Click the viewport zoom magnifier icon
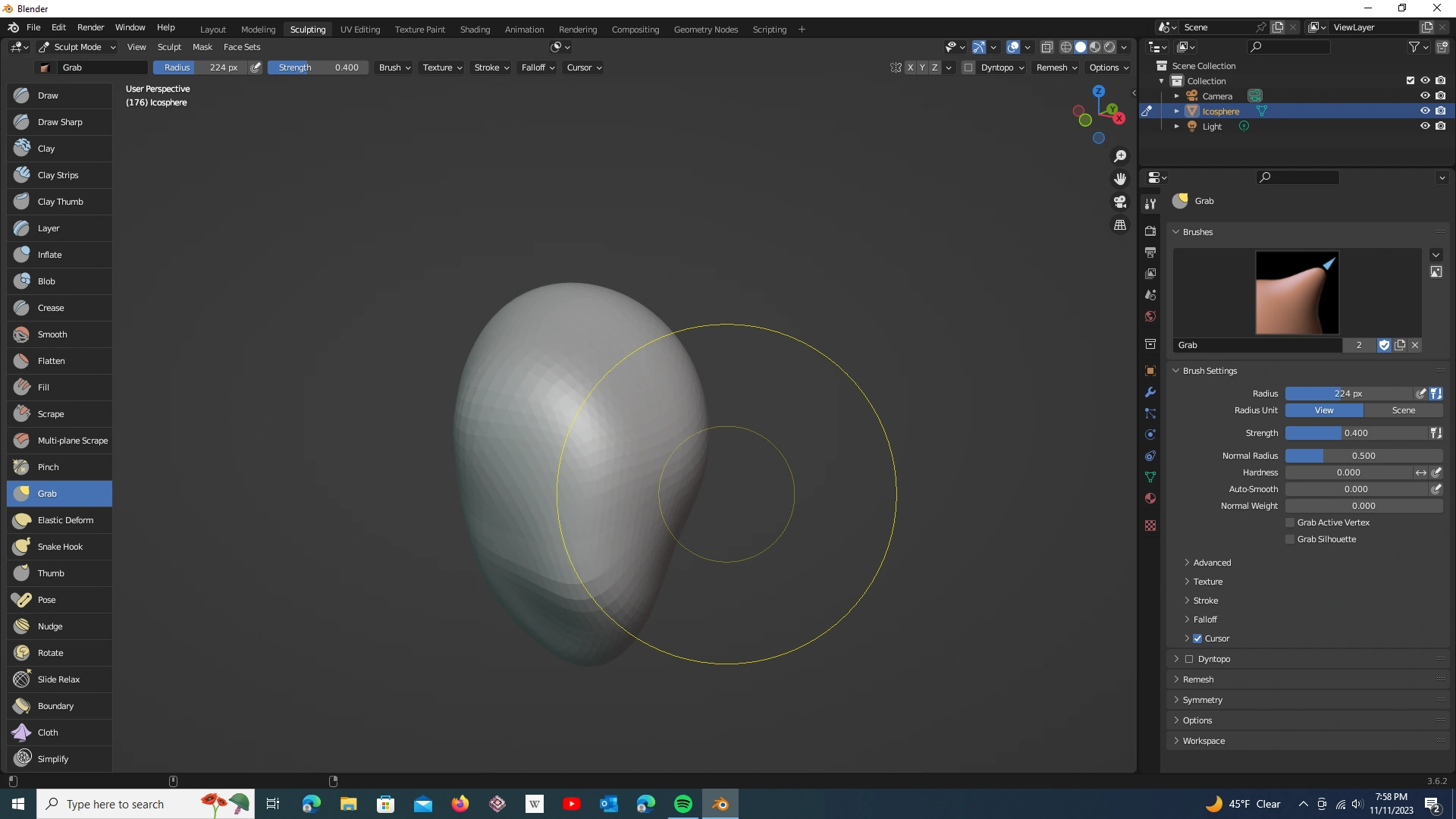 1120,156
